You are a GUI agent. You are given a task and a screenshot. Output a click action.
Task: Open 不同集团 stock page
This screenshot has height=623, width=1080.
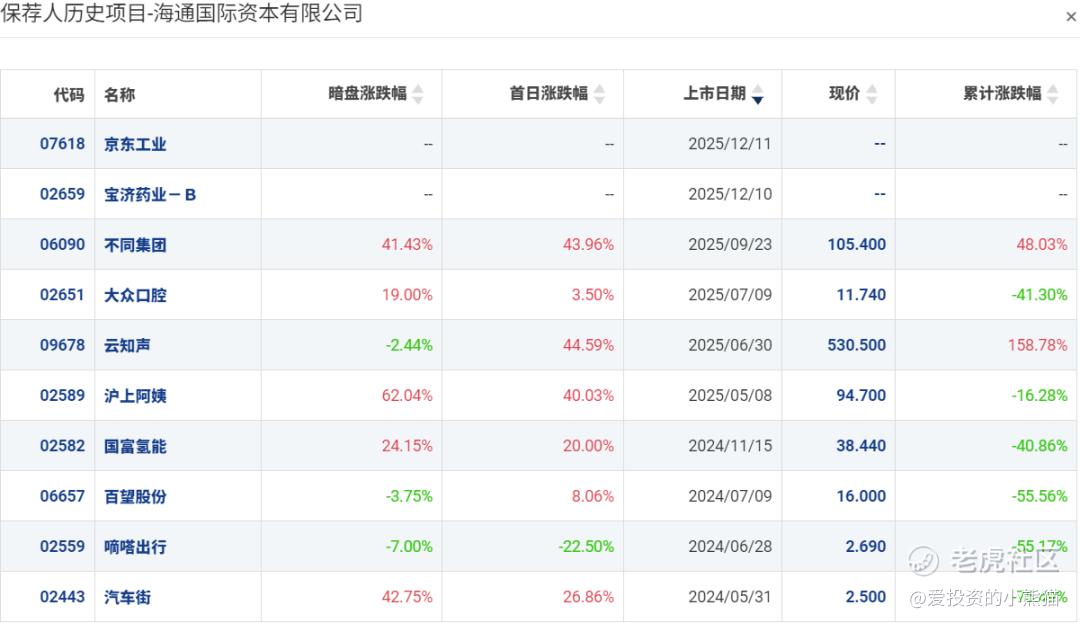[135, 245]
